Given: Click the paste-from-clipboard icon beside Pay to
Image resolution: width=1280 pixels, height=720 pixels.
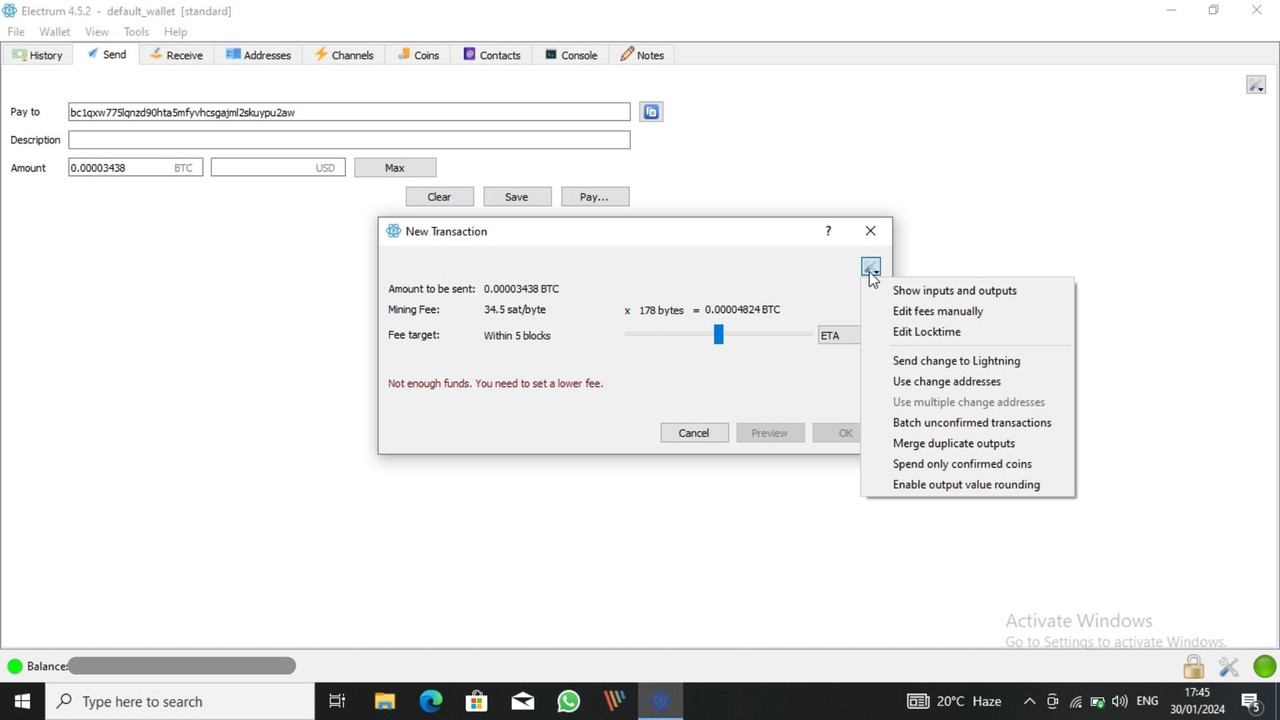Looking at the screenshot, I should click(x=651, y=112).
